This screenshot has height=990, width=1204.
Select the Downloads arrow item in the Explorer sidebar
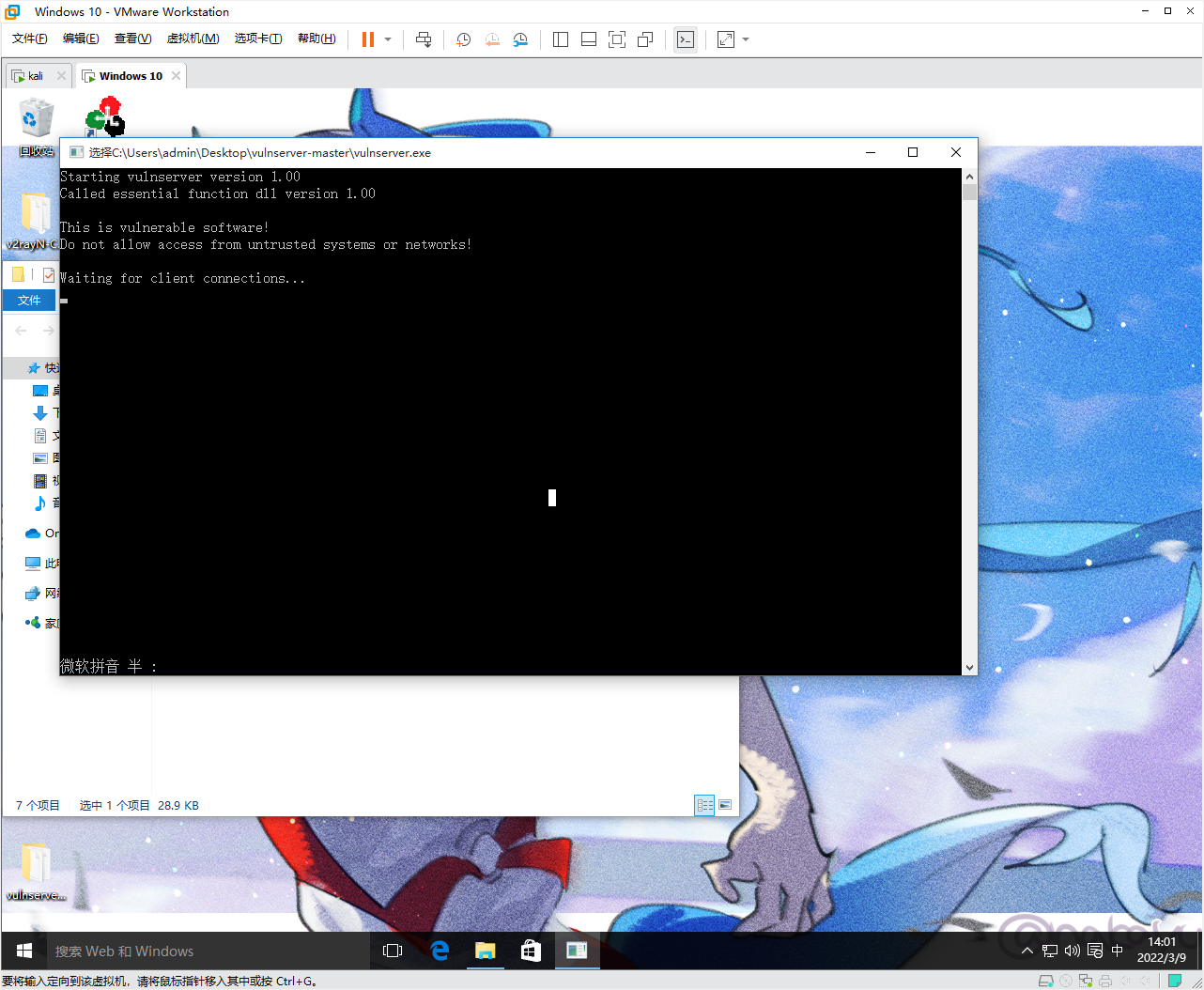(x=40, y=413)
